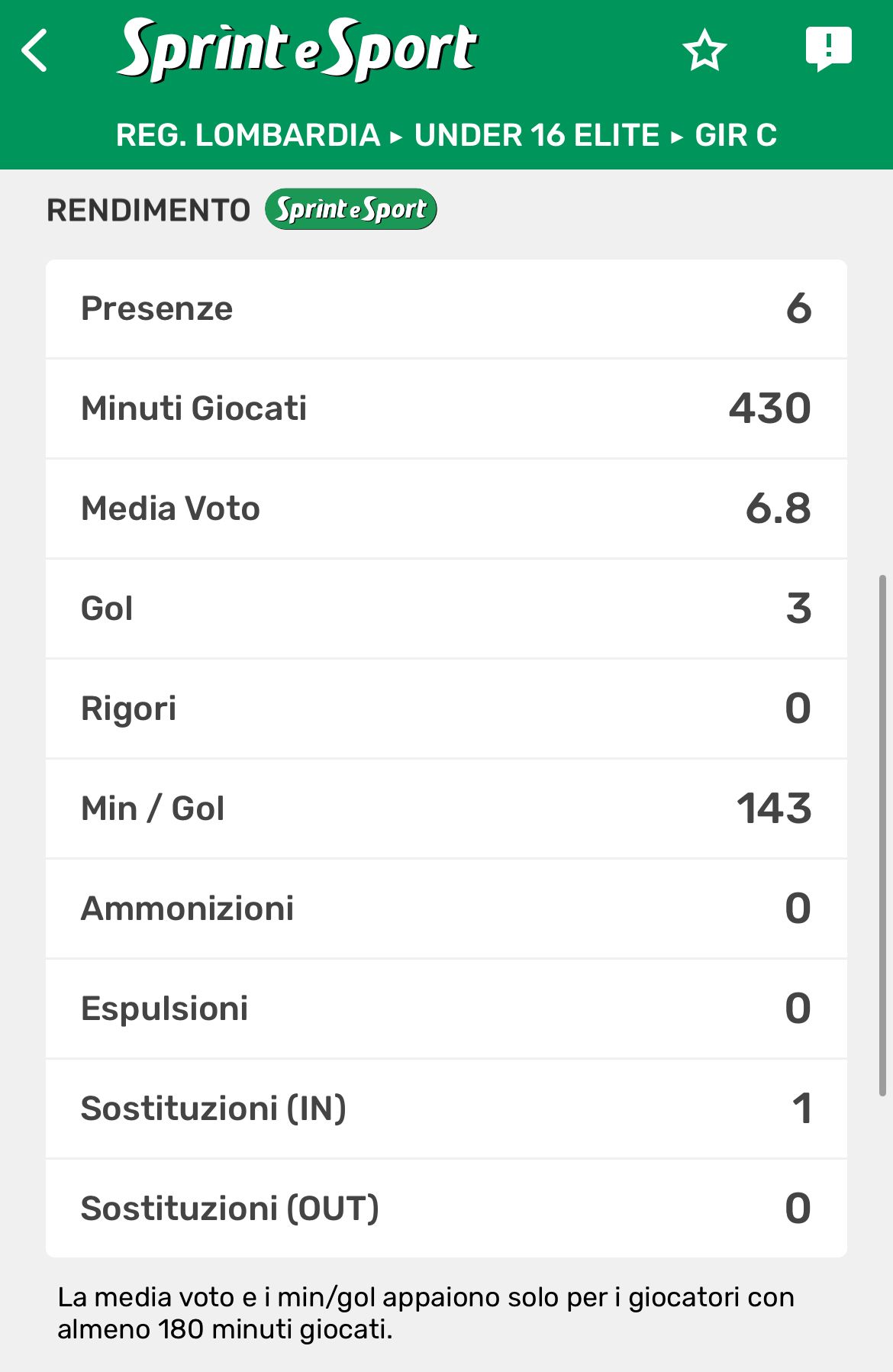Open the UNDER 16 ELITE breadcrumb
Screen dimensions: 893x1372
click(537, 135)
